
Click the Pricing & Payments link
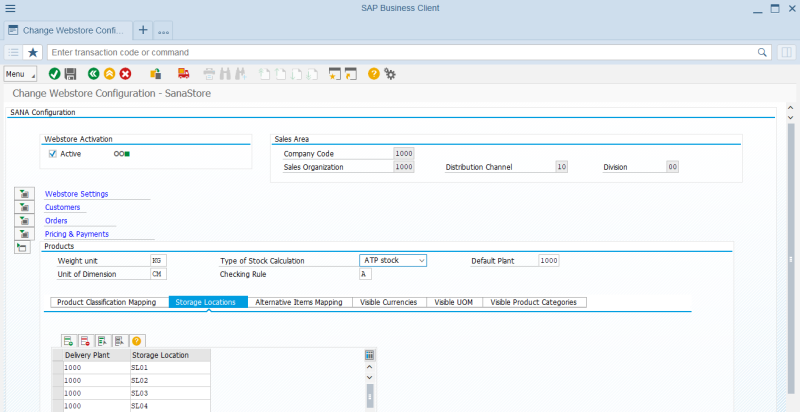[77, 234]
